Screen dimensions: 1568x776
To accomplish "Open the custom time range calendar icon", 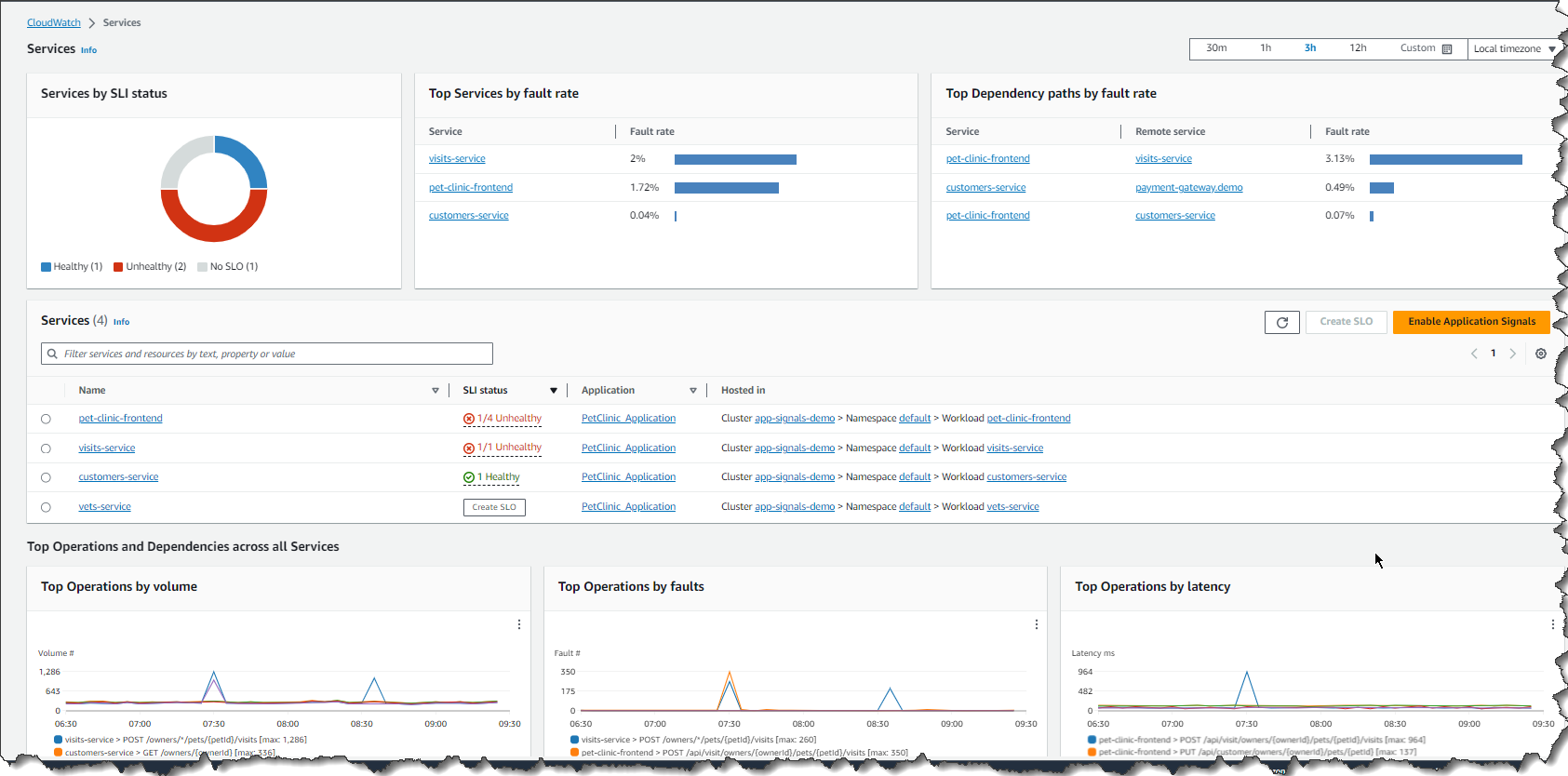I will pyautogui.click(x=1447, y=48).
